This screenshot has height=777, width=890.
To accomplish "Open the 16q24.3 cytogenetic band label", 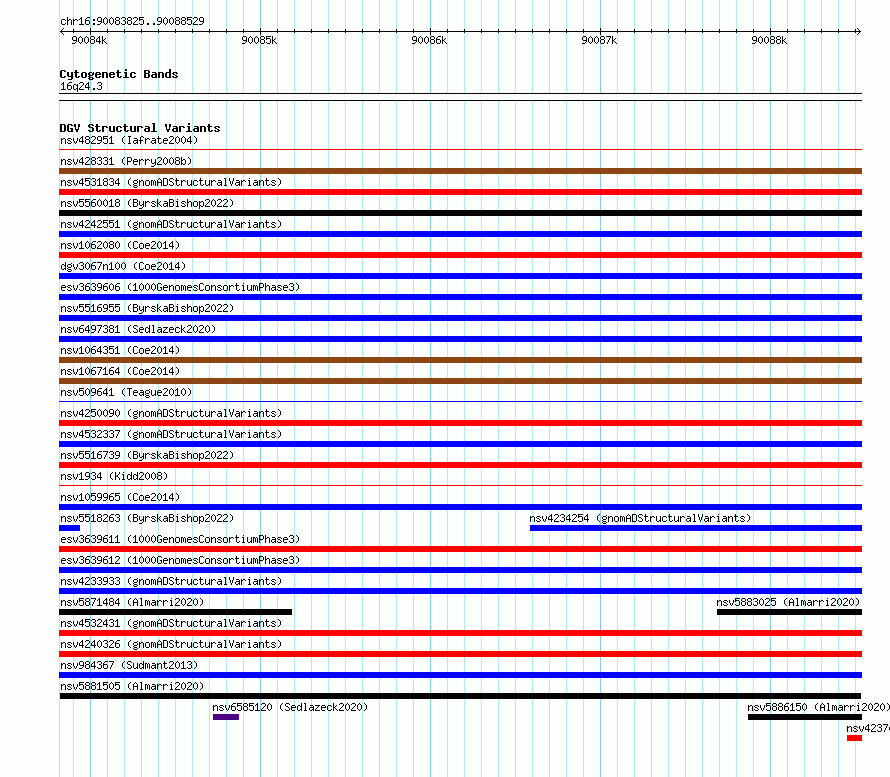I will 81,86.
